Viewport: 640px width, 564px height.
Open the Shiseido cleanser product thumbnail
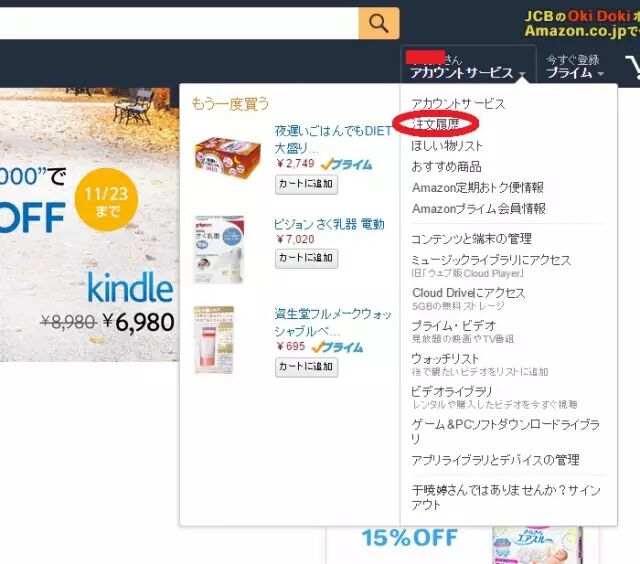point(214,340)
